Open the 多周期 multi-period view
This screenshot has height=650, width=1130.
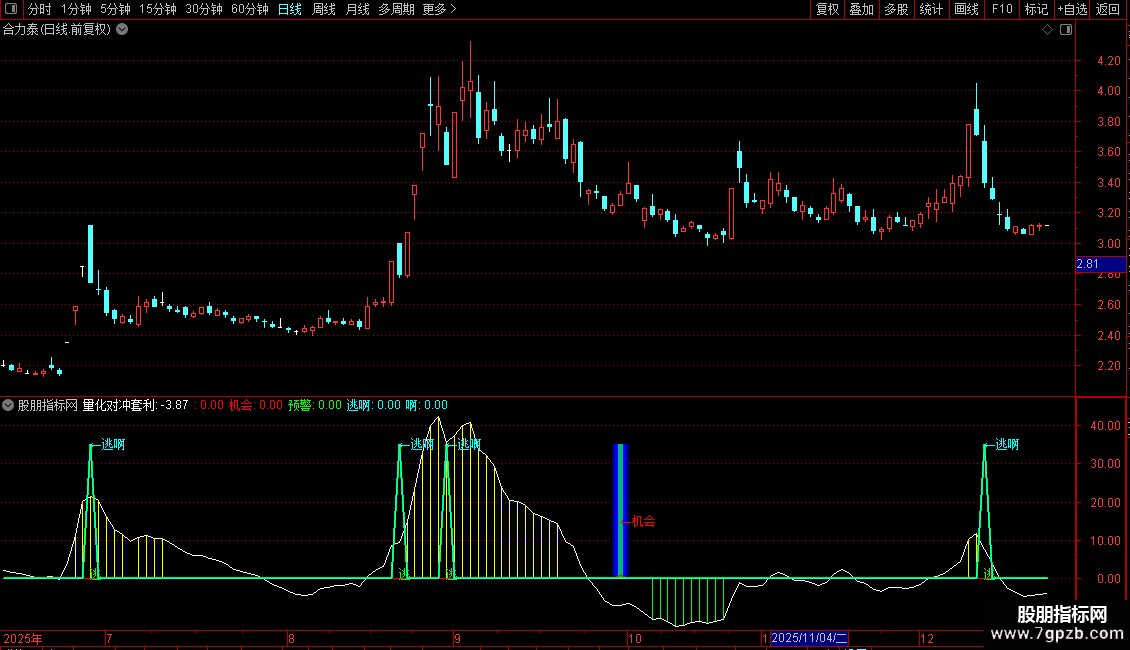pyautogui.click(x=396, y=9)
